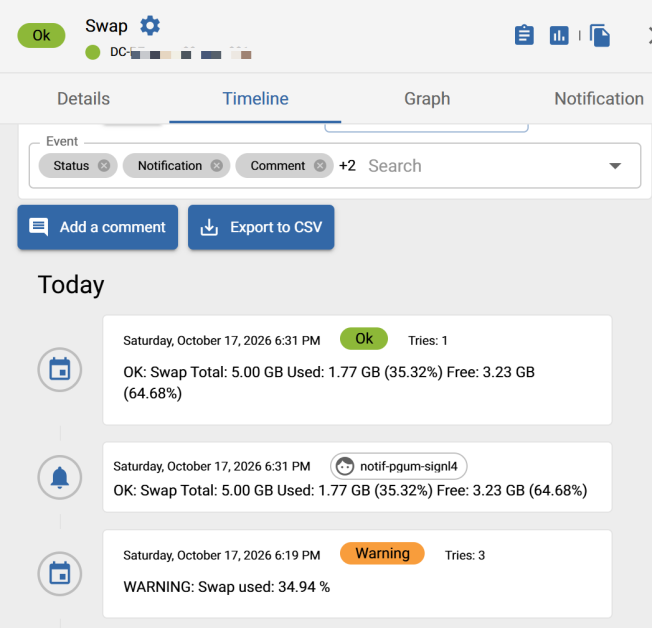
Task: Click the green Ok status badge beside Swap
Action: pyautogui.click(x=41, y=35)
